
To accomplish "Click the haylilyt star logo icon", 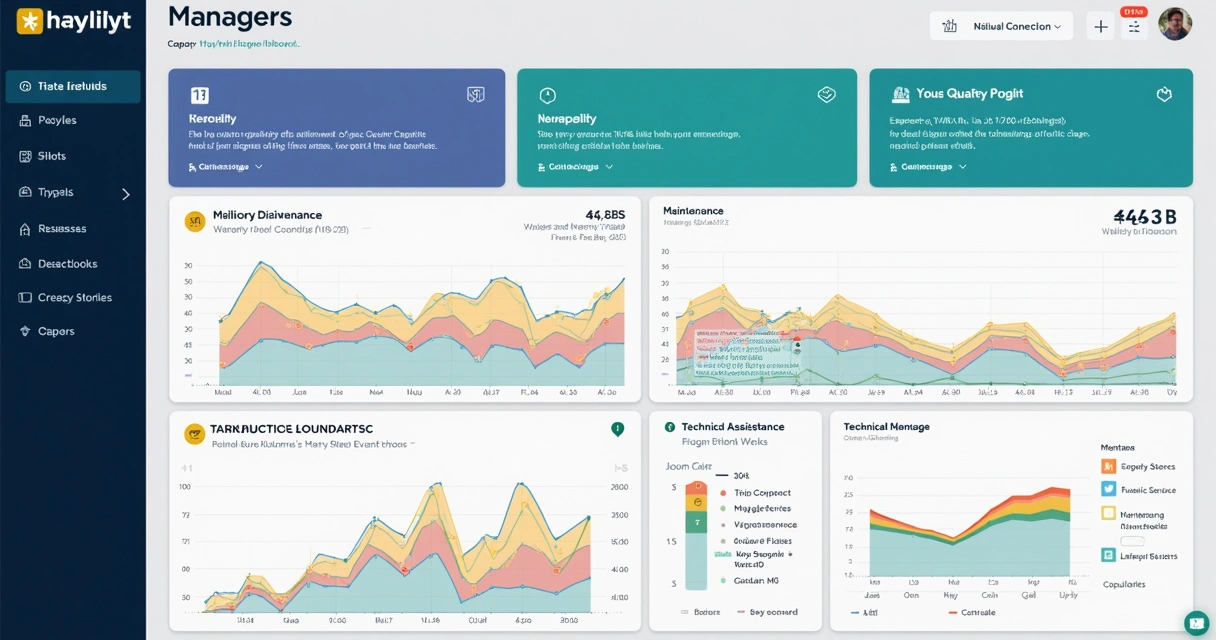I will (x=29, y=21).
